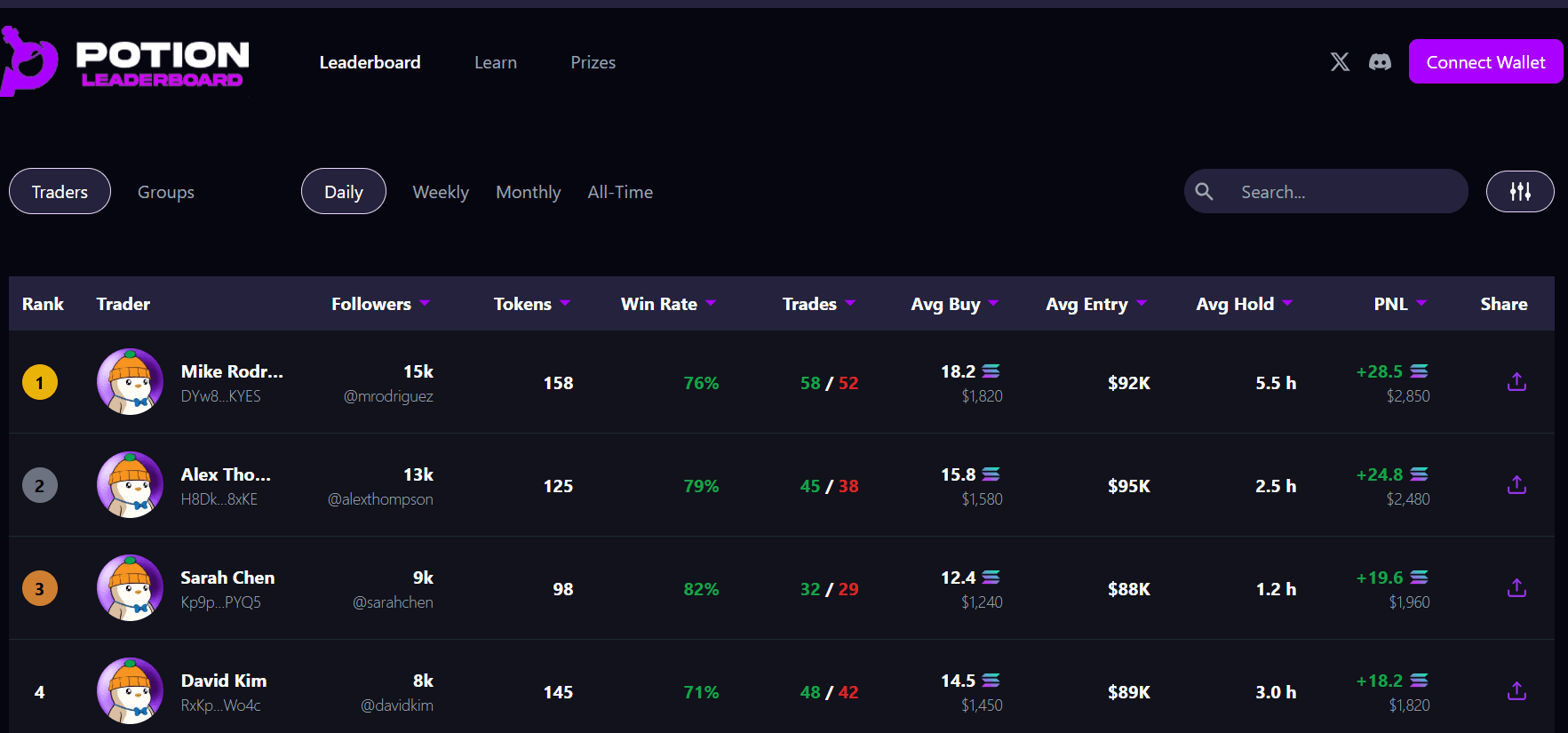This screenshot has width=1568, height=733.
Task: Click the 58 / 52 trades value
Action: [829, 383]
